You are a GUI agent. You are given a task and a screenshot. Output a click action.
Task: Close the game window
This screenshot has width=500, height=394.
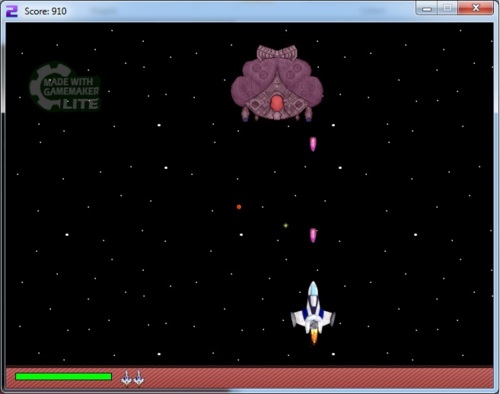(x=476, y=9)
